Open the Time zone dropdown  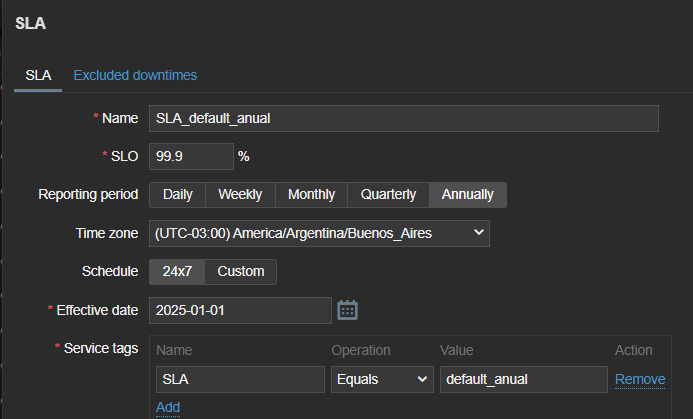click(319, 233)
